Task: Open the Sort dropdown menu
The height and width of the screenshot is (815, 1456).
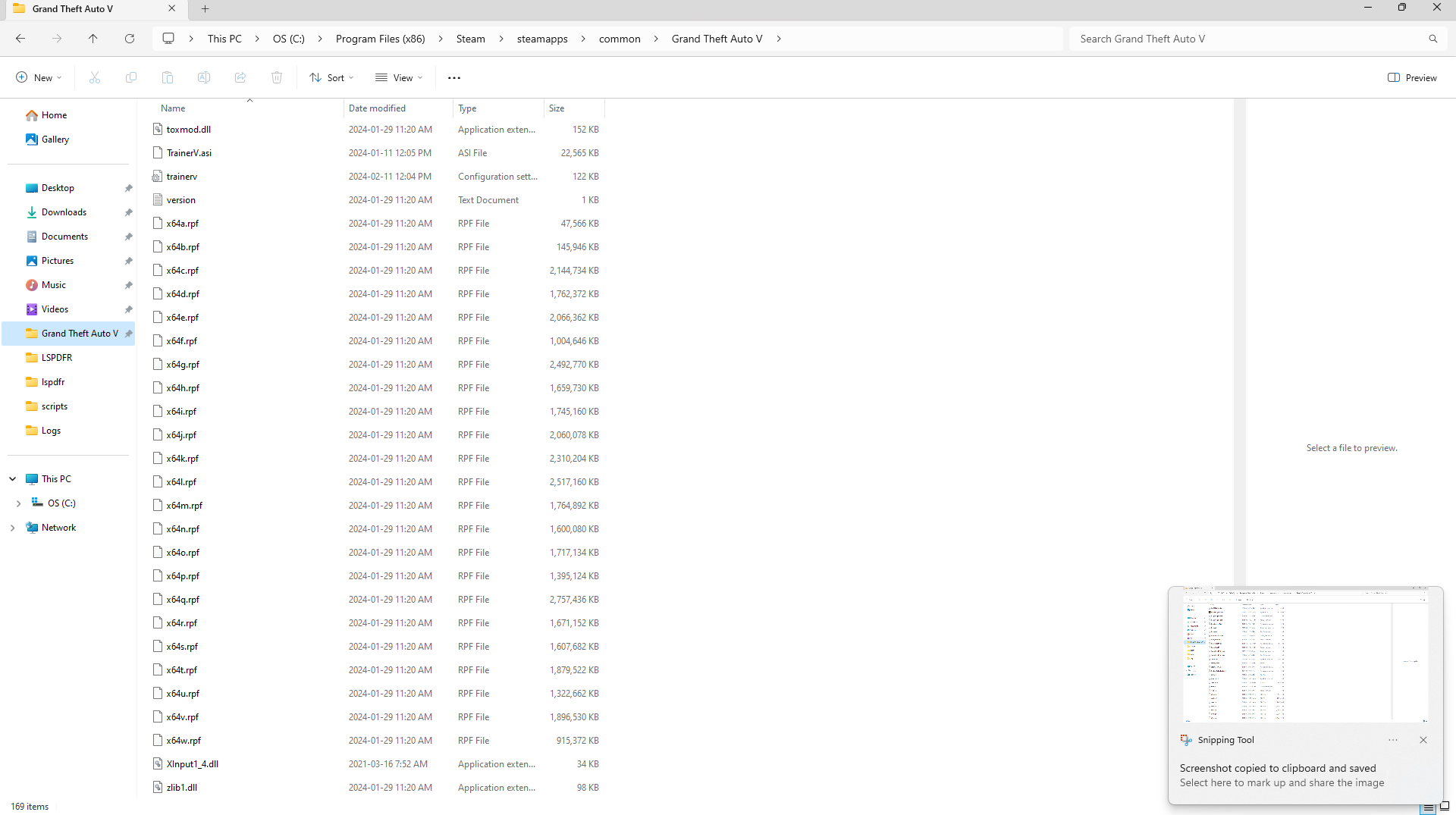Action: [331, 77]
